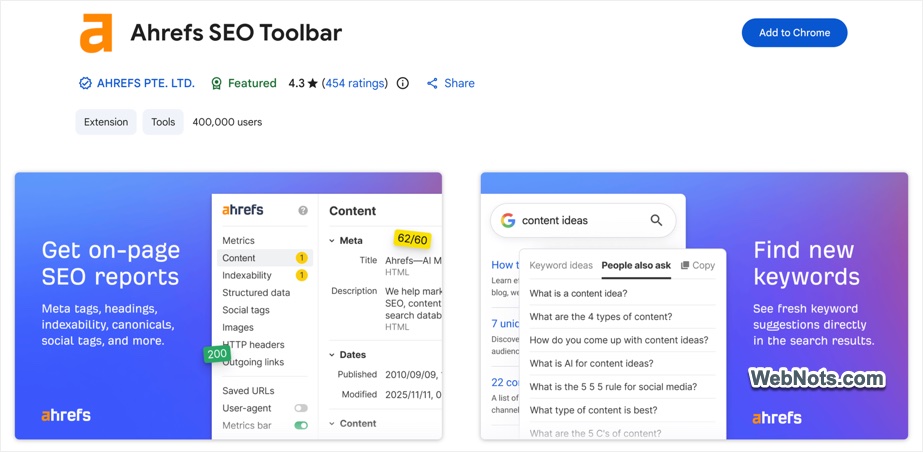Switch to the People also ask tab
923x452 pixels.
click(x=636, y=265)
